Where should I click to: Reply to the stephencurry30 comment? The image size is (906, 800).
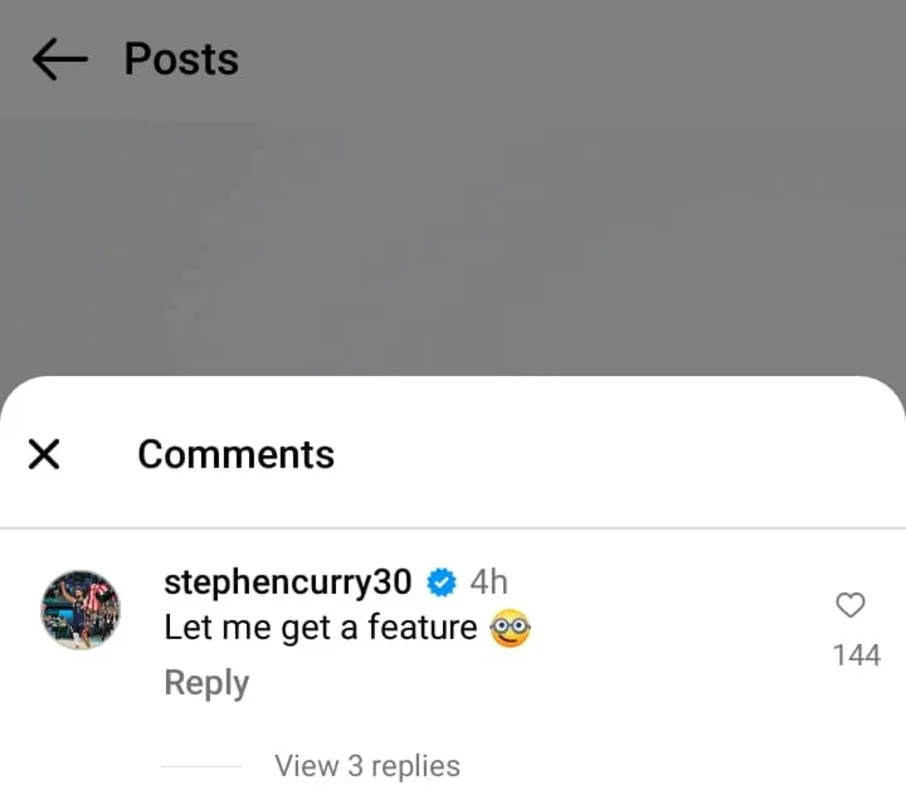206,683
